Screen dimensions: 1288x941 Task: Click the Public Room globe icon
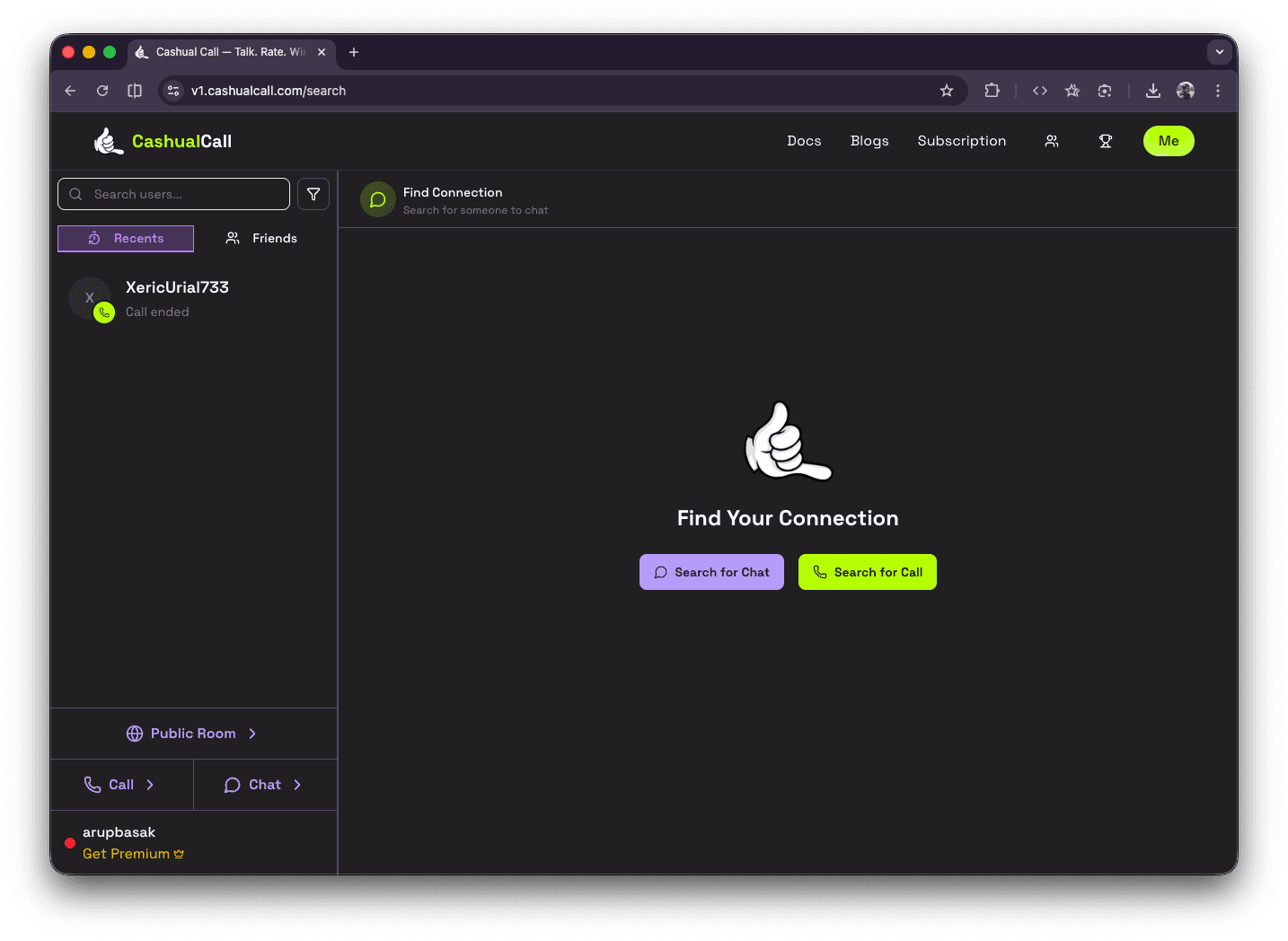tap(135, 733)
